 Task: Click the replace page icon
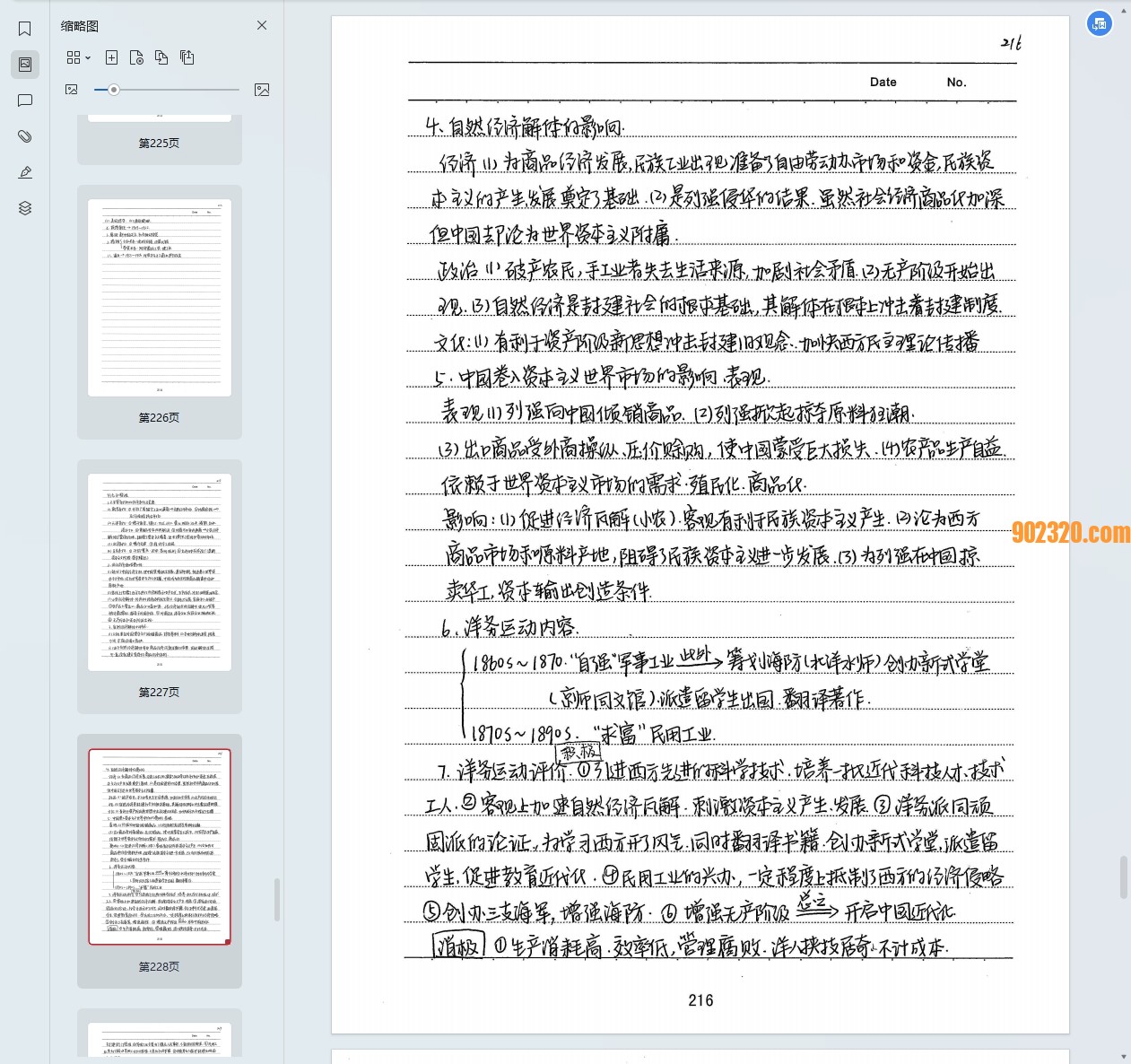pos(161,57)
